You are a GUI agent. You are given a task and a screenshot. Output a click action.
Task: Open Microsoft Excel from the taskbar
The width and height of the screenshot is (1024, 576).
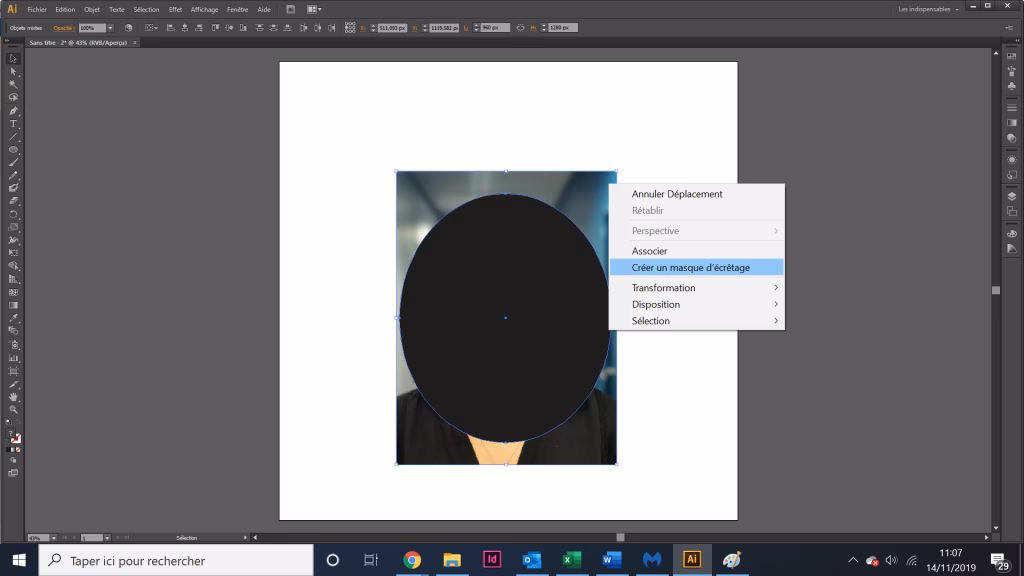(x=571, y=560)
